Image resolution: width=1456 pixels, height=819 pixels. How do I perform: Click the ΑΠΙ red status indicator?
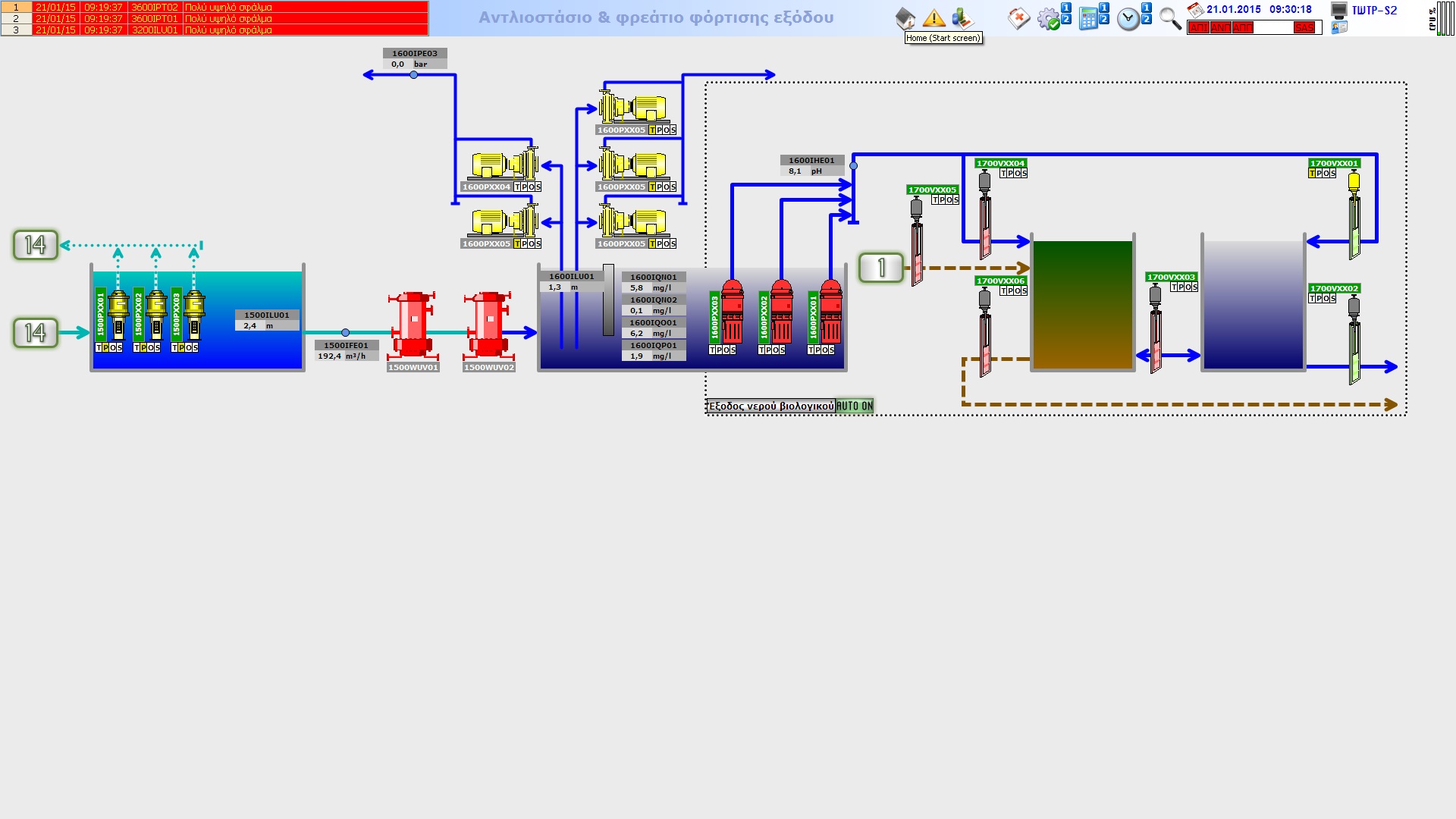1198,28
